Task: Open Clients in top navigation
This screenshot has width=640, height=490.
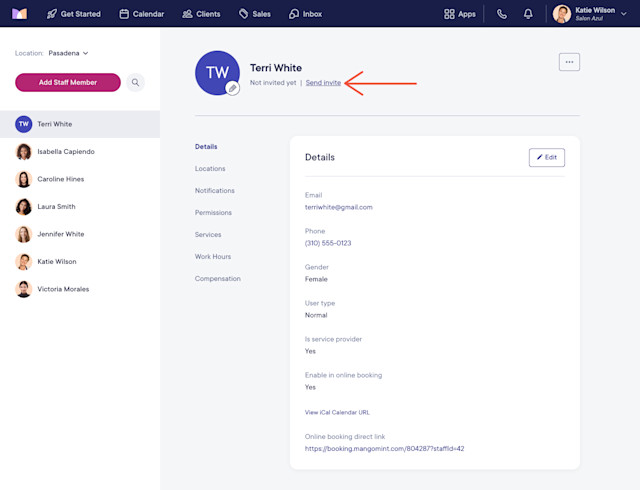Action: 201,14
